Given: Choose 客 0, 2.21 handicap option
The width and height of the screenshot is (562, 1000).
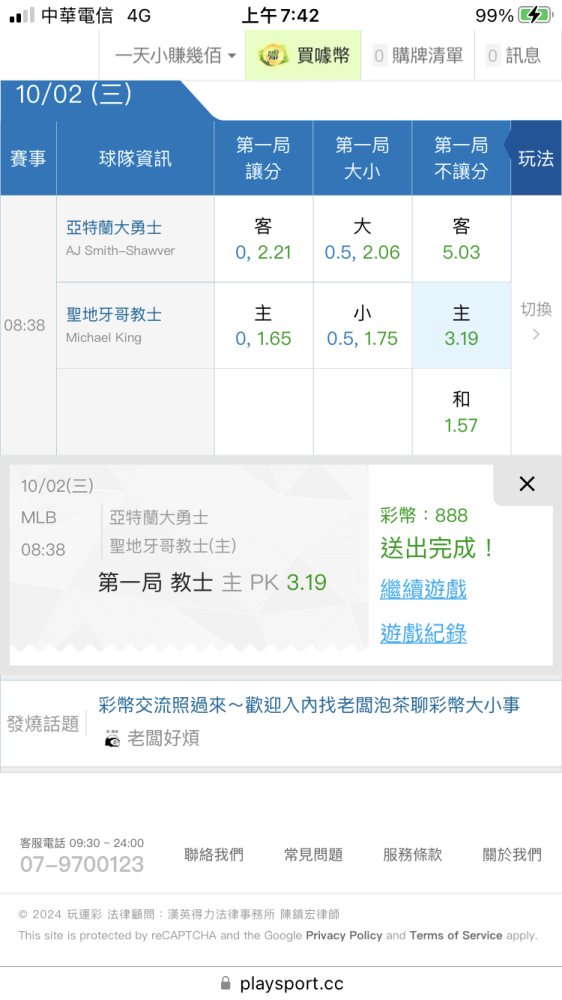Looking at the screenshot, I should [263, 239].
